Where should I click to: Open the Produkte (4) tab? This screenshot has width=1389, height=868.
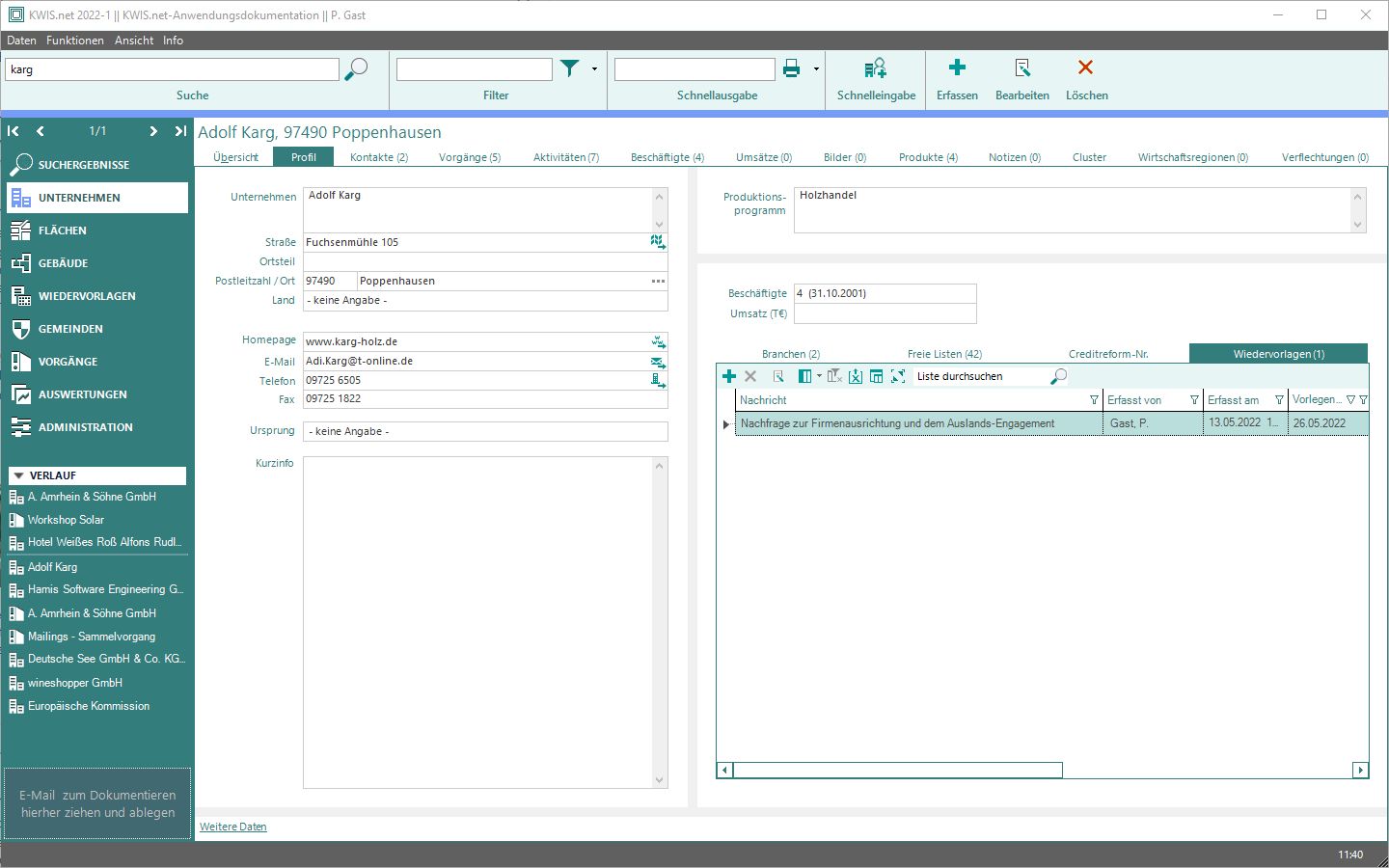928,157
